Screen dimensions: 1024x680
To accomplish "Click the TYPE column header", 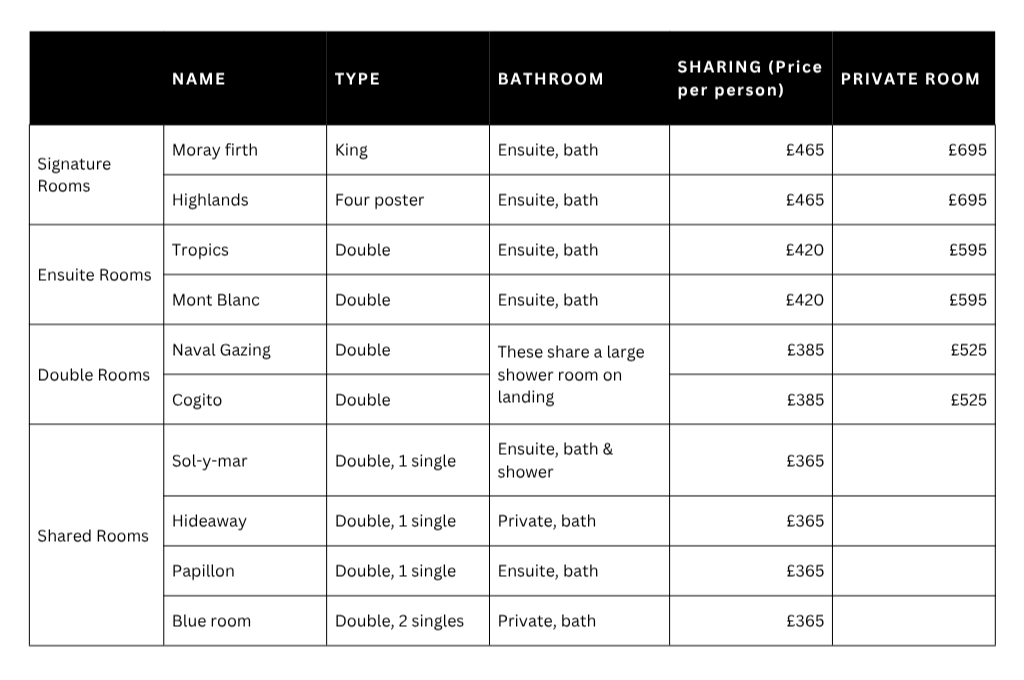I will coord(357,79).
